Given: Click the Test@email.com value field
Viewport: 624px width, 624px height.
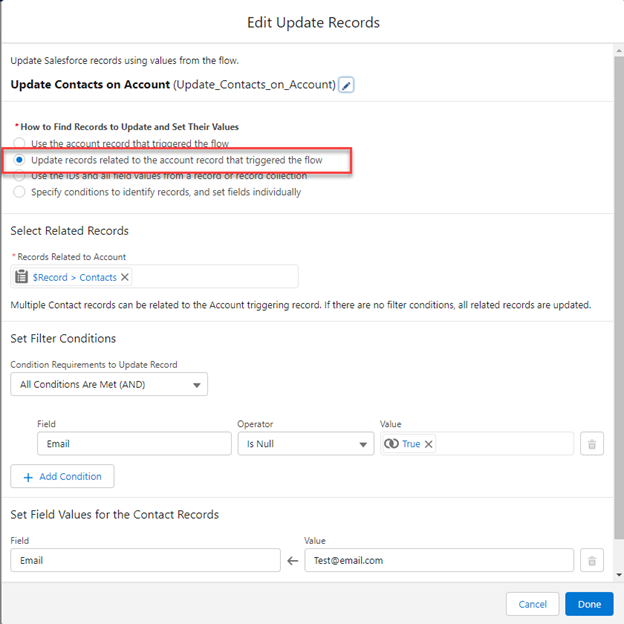Looking at the screenshot, I should coord(438,561).
